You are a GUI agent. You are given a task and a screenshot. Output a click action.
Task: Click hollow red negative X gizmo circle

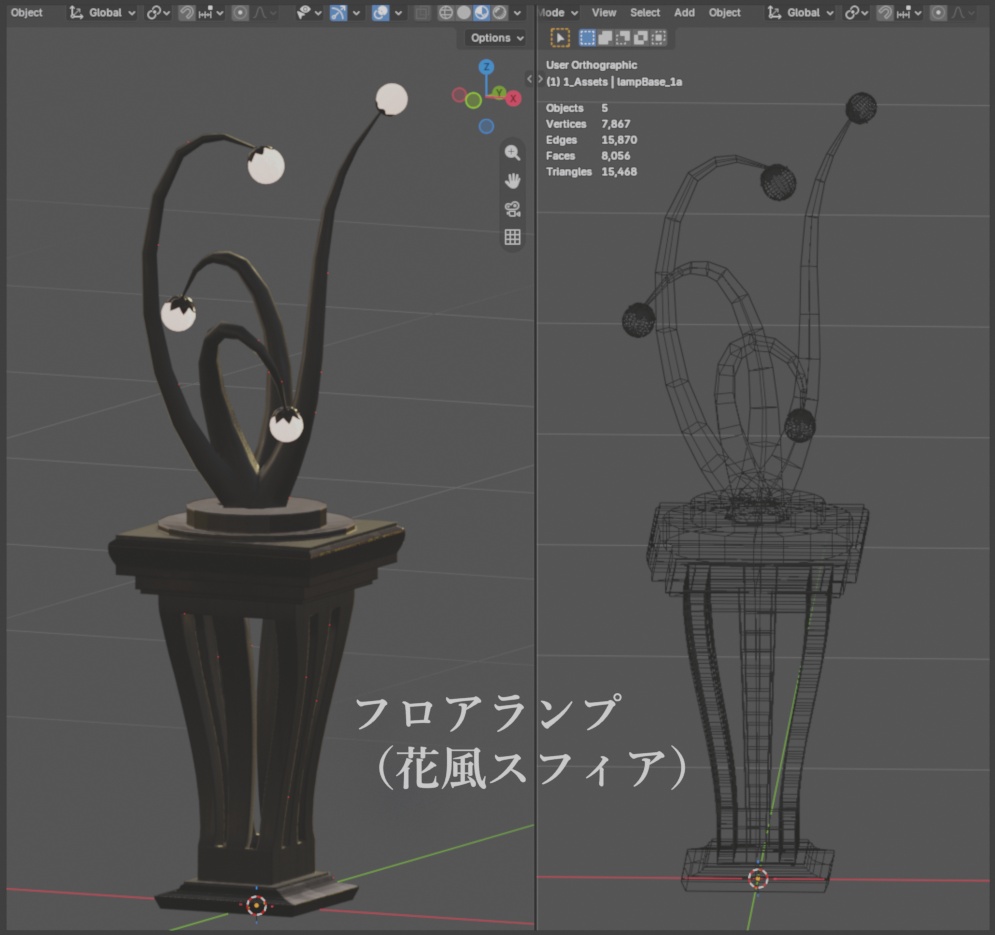pyautogui.click(x=459, y=95)
